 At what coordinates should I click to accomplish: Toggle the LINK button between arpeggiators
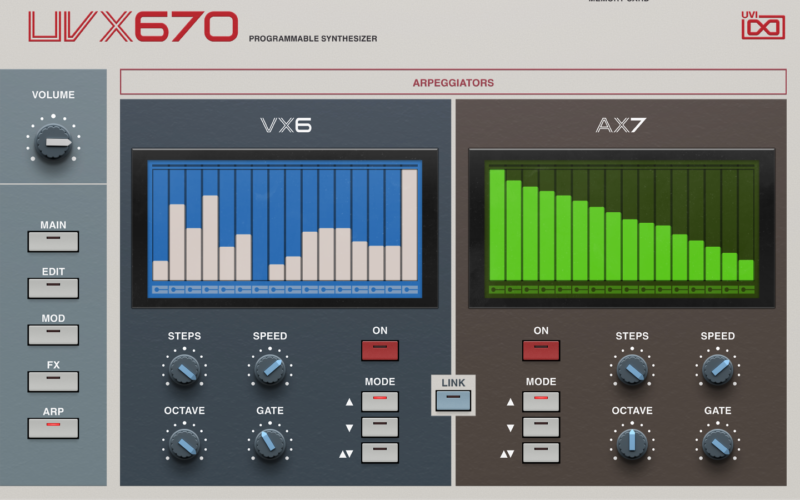[x=453, y=401]
